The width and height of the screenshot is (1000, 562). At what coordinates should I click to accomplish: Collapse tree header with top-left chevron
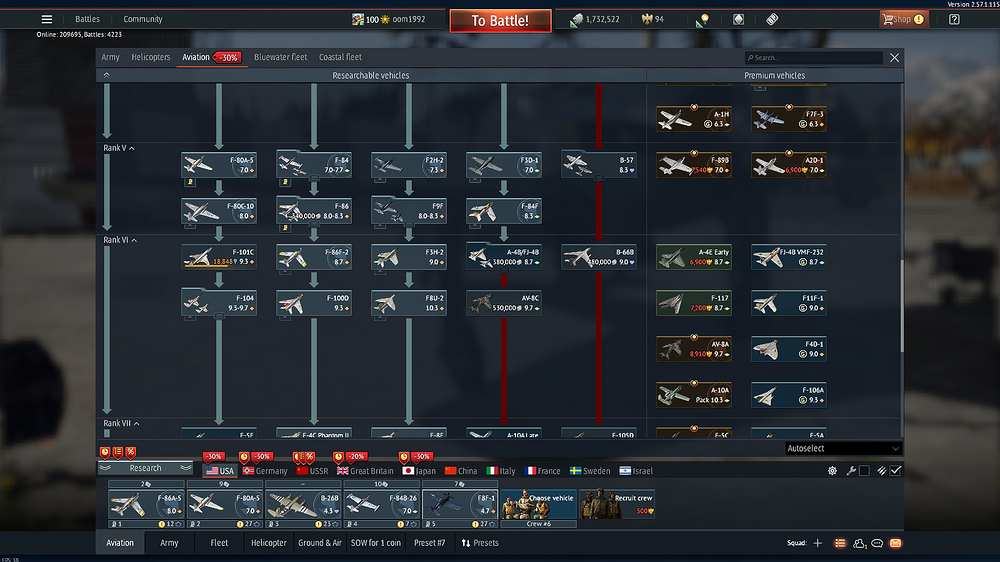107,75
